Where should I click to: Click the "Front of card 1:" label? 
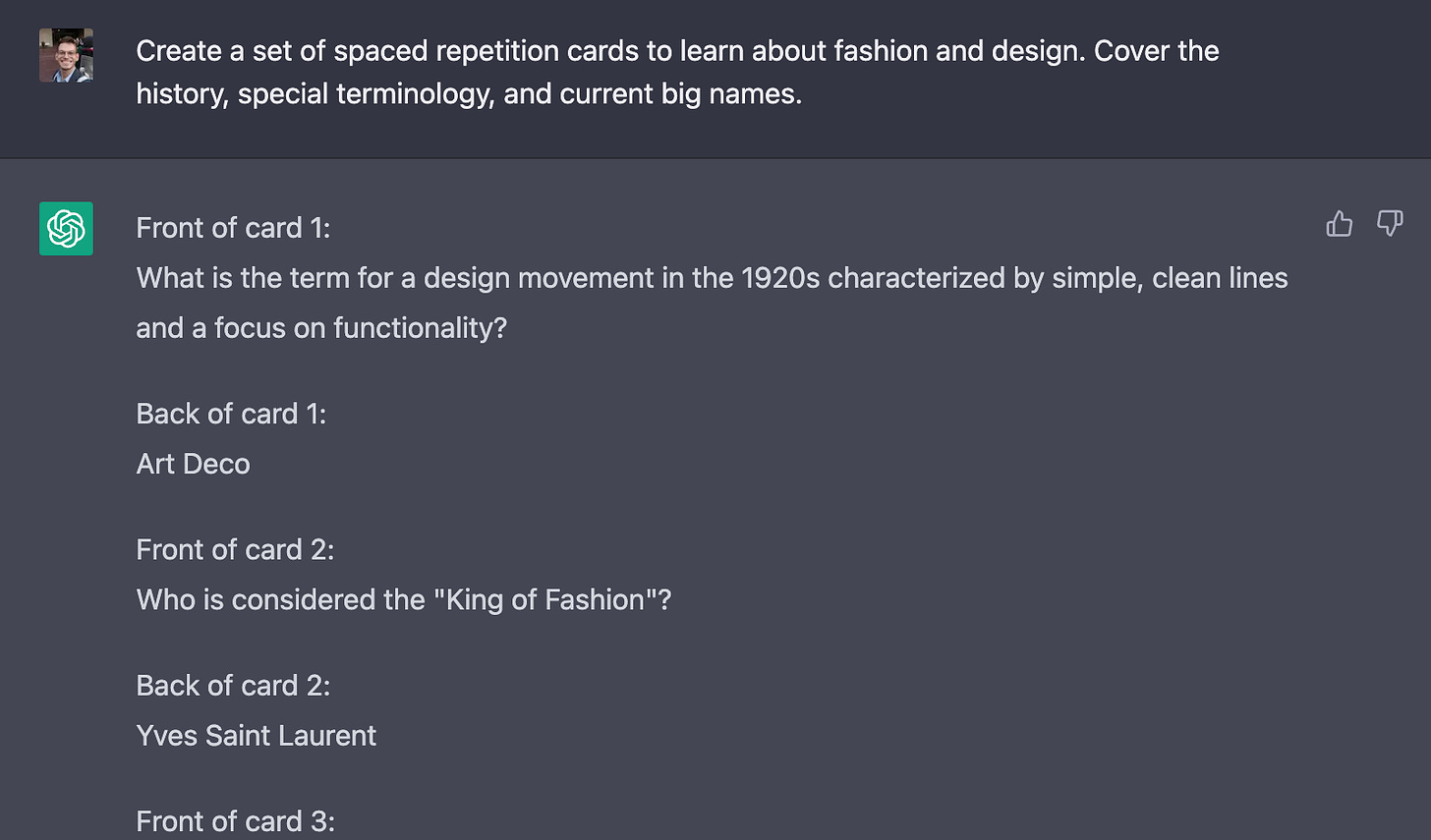click(x=233, y=228)
